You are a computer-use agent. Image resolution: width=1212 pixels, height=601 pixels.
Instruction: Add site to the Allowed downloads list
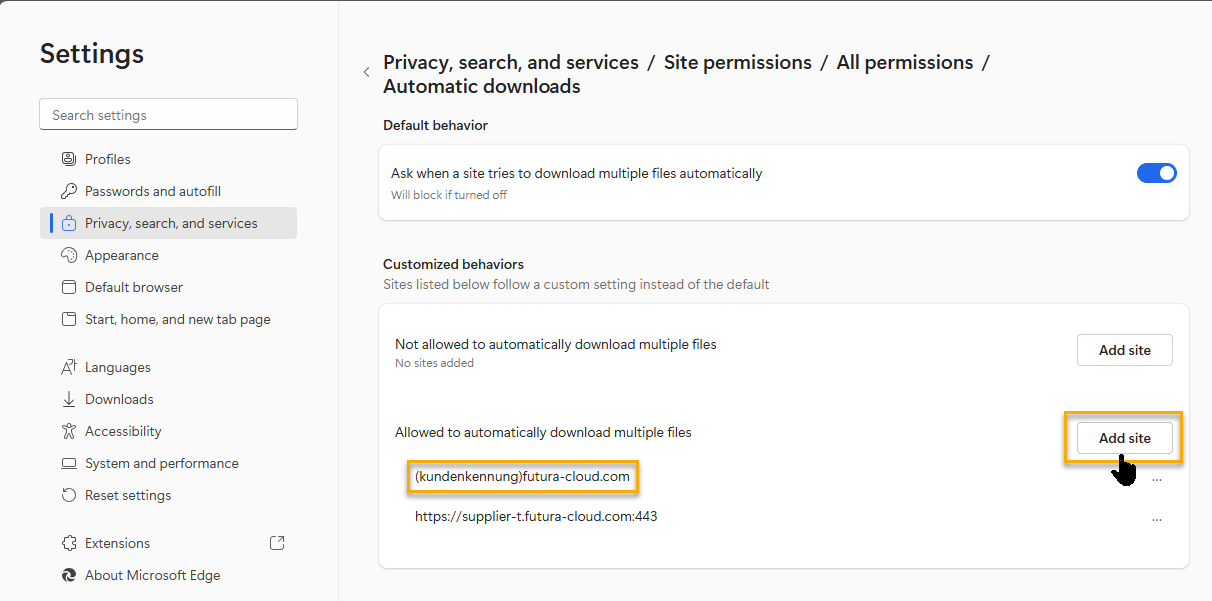click(1124, 438)
